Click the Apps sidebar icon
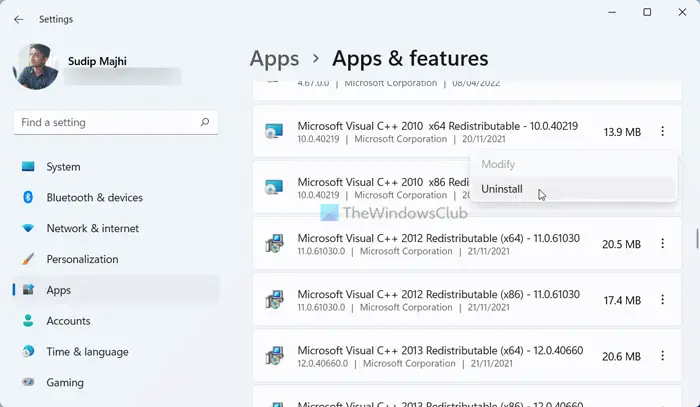 point(28,290)
